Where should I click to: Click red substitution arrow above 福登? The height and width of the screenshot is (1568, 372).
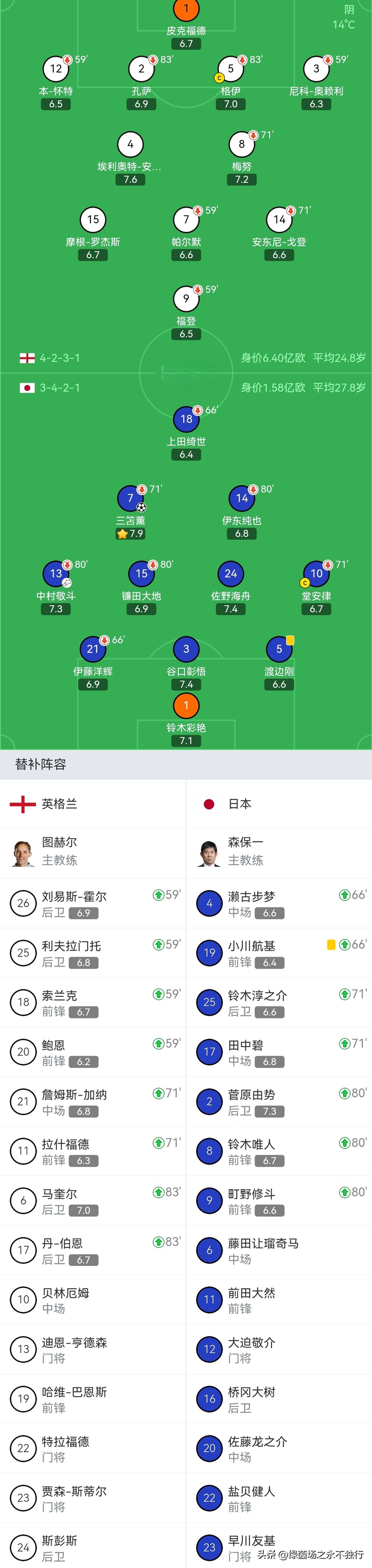pos(197,290)
